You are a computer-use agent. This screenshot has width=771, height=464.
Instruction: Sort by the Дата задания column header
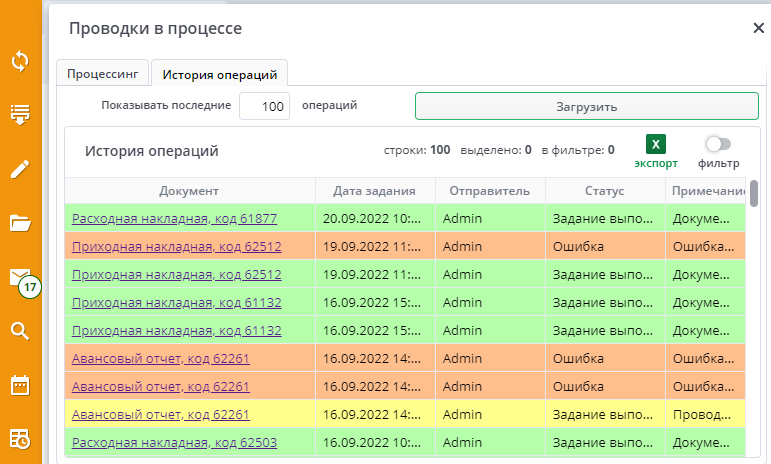coord(375,191)
